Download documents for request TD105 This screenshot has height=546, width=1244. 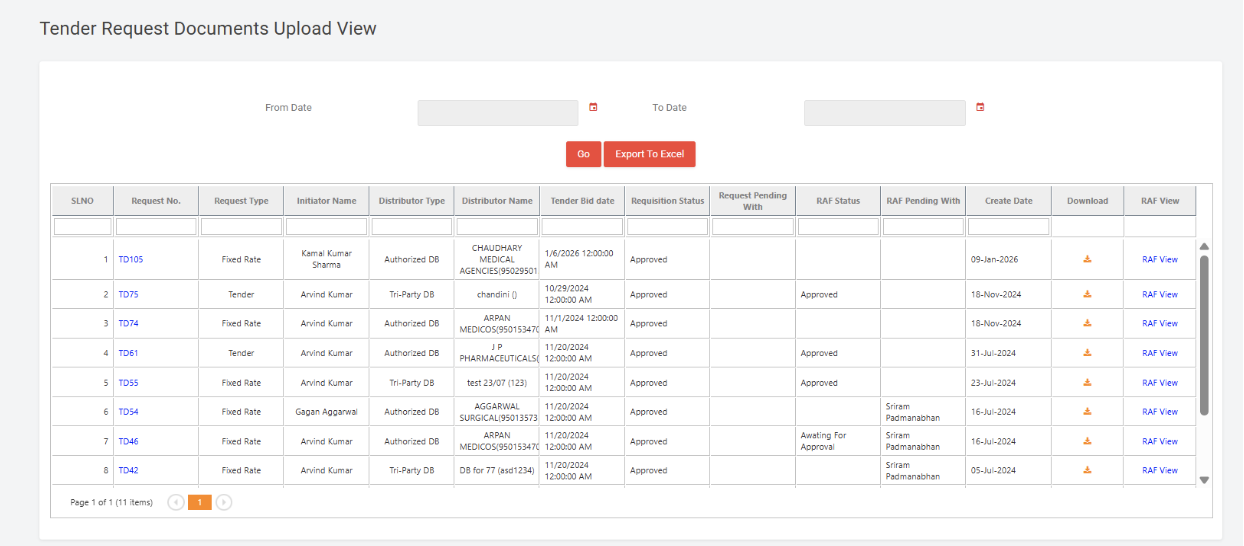[1087, 259]
